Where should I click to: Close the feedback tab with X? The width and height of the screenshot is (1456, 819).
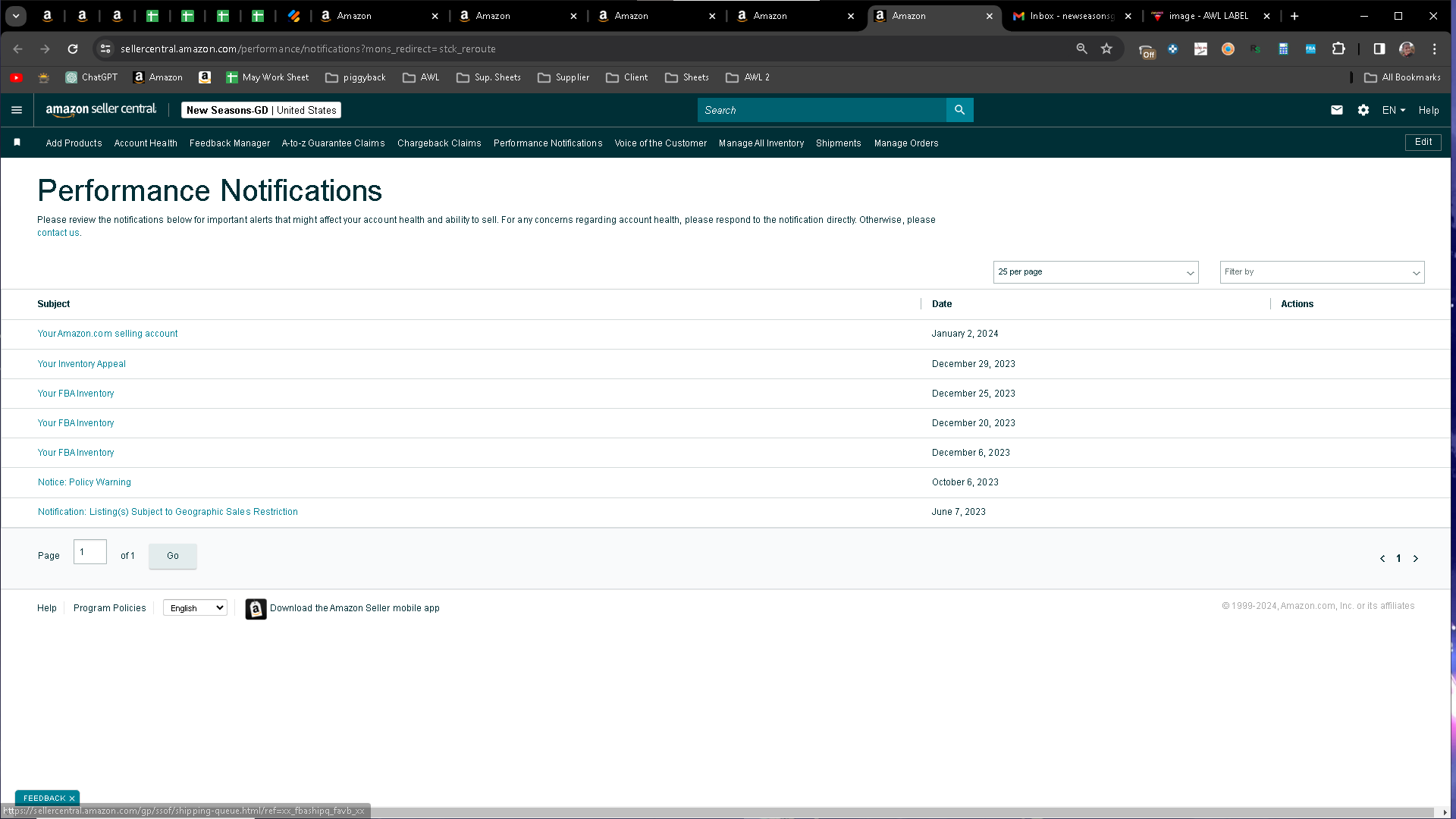(72, 799)
